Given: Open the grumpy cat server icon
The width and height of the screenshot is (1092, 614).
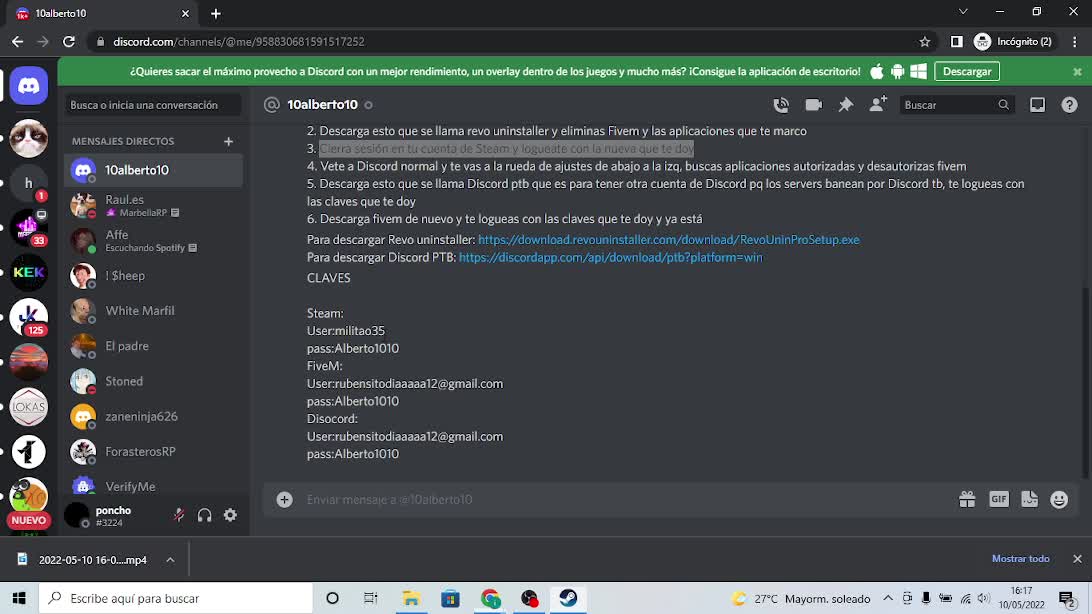Looking at the screenshot, I should click(x=29, y=138).
